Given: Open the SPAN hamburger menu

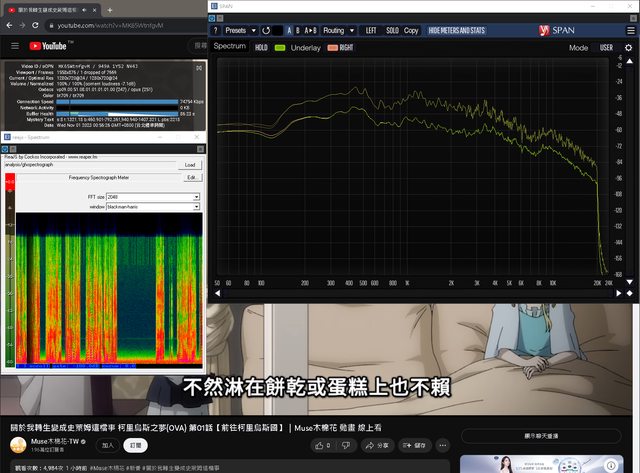Looking at the screenshot, I should coord(631,31).
